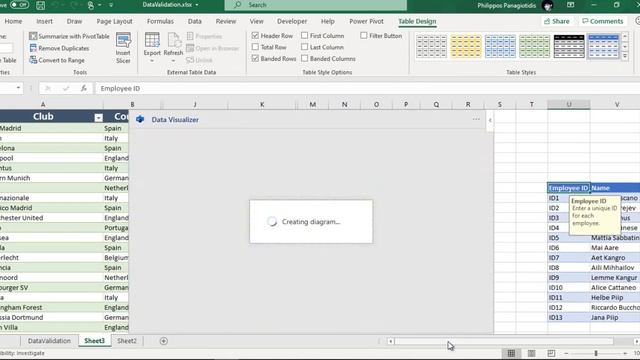This screenshot has height=360, width=640.
Task: Expand the Refresh dropdown arrow
Action: (x=173, y=61)
